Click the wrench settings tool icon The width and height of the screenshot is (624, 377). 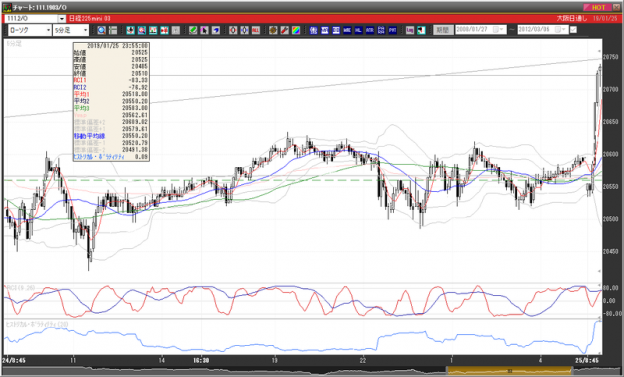coord(285,30)
